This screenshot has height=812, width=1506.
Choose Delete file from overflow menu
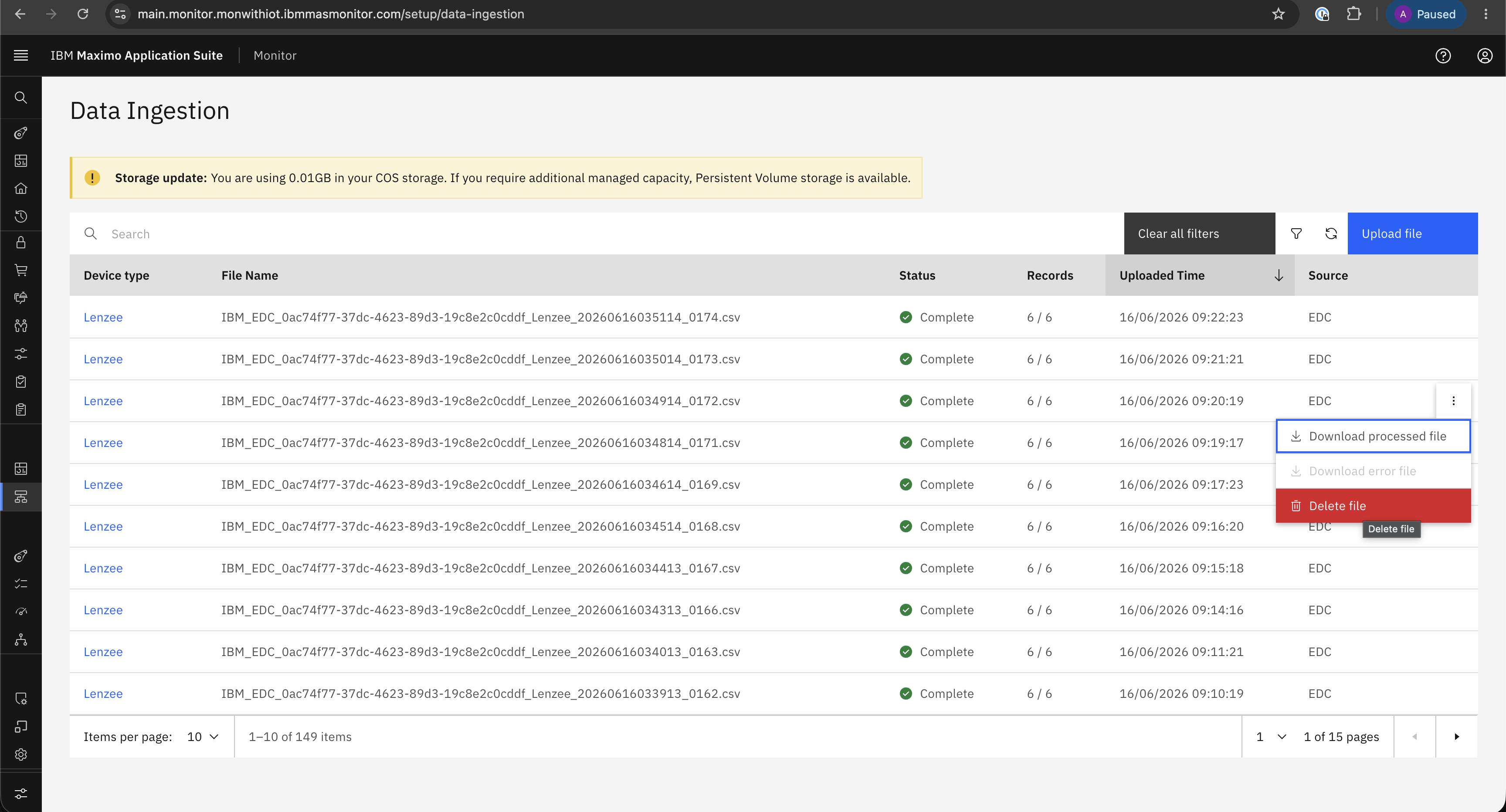[x=1373, y=506]
